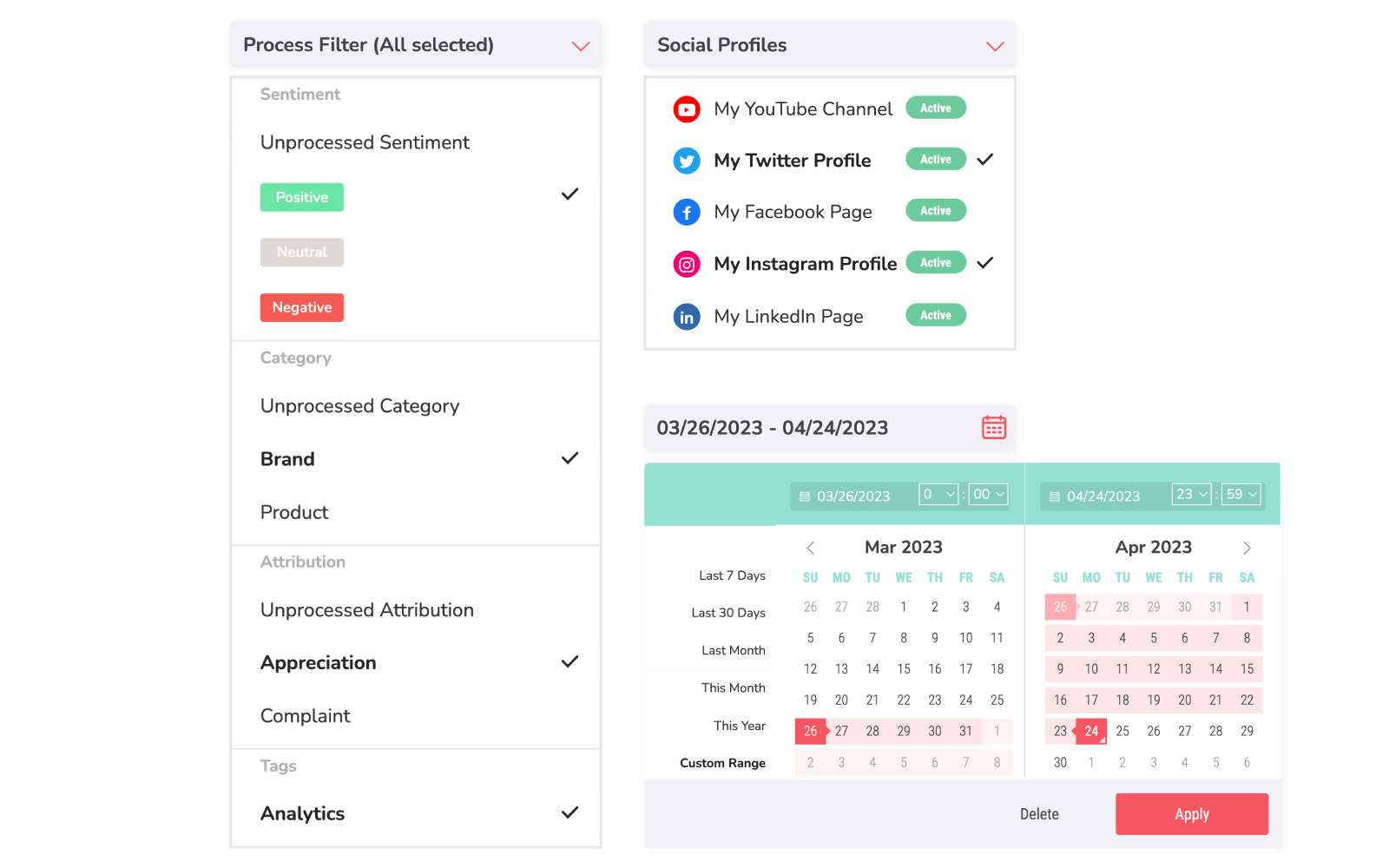Click the Facebook page icon
Viewport: 1389px width, 868px height.
(687, 212)
